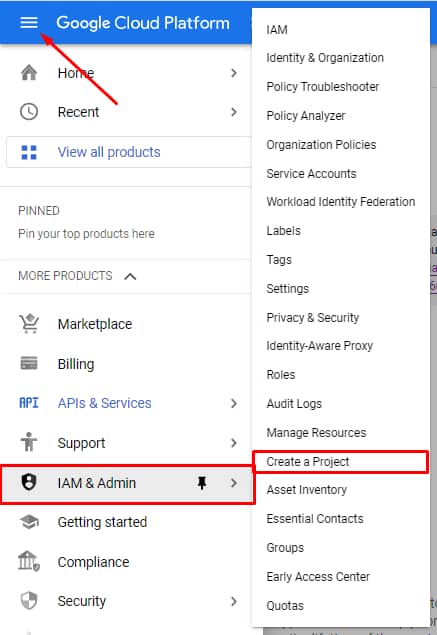Click the Billing card icon
This screenshot has width=437, height=635.
point(29,363)
